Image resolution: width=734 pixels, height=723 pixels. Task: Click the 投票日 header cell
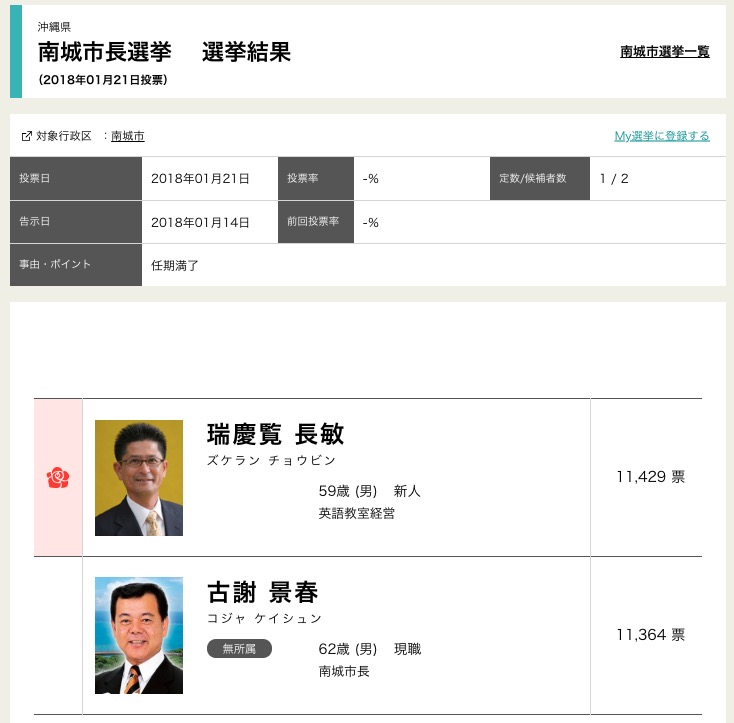point(76,179)
